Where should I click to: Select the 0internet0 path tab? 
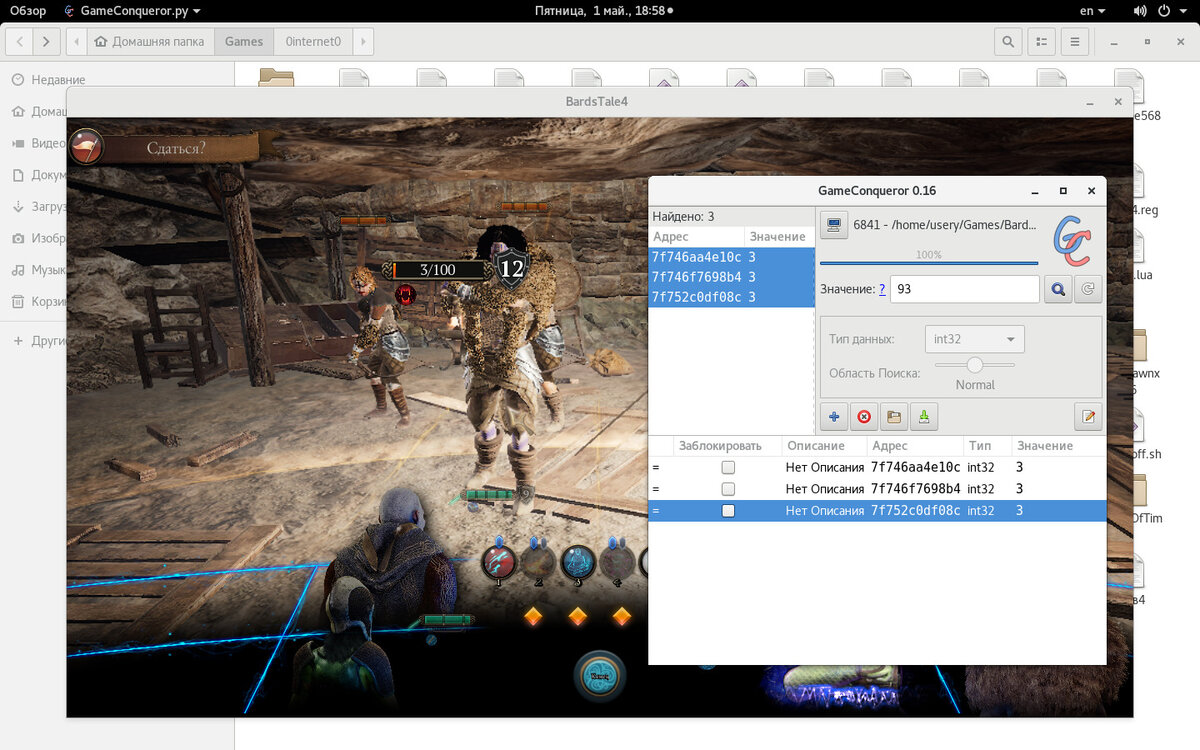(313, 42)
